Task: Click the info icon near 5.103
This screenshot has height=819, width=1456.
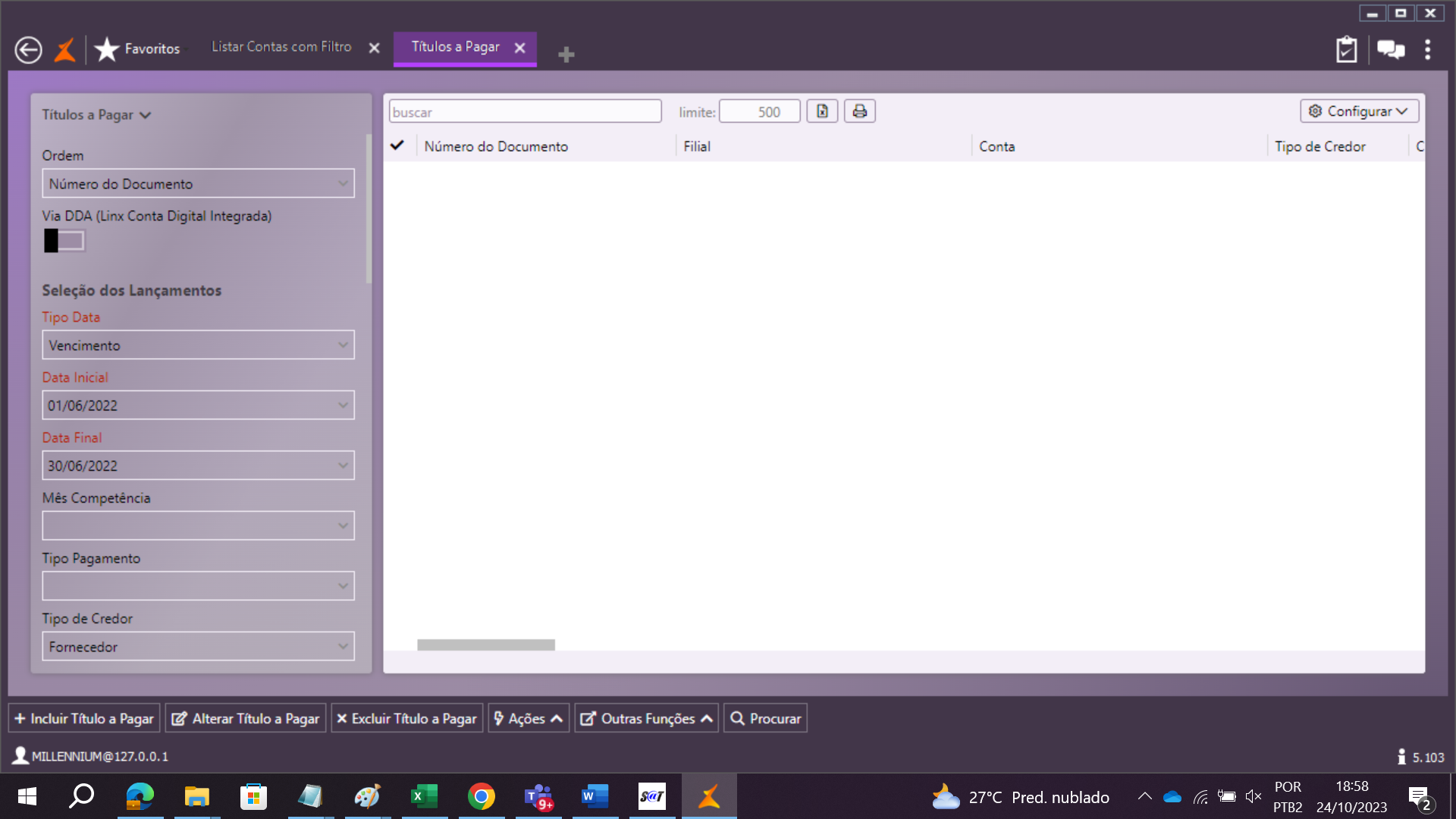Action: coord(1401,756)
